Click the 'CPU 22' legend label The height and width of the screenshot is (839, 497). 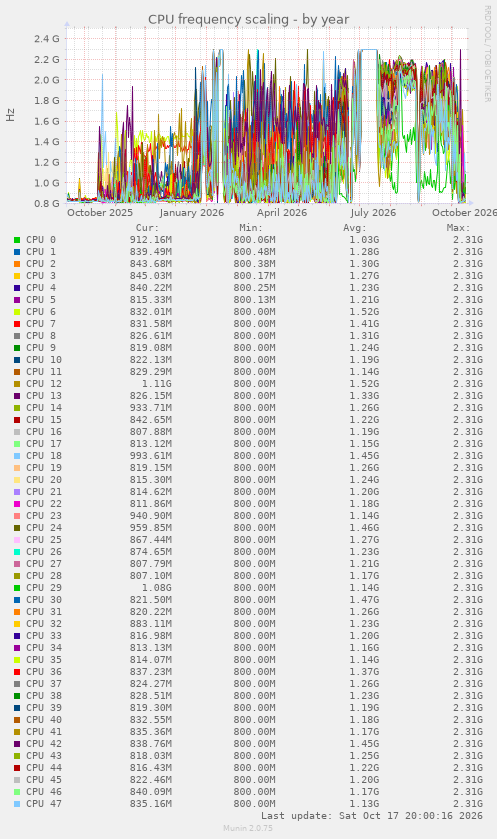coord(44,504)
